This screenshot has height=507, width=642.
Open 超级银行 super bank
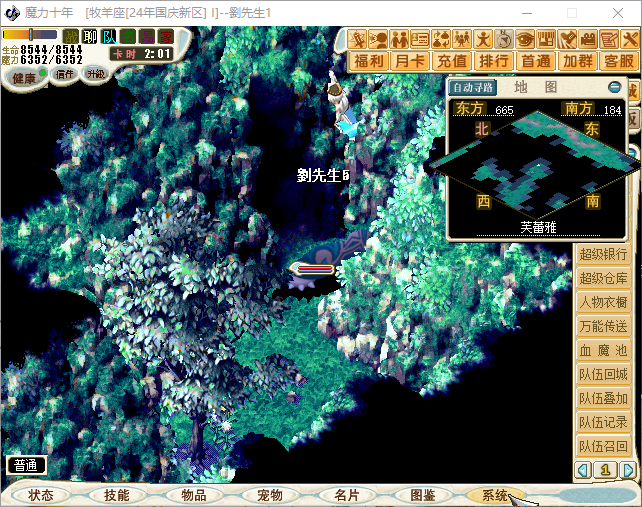(603, 254)
